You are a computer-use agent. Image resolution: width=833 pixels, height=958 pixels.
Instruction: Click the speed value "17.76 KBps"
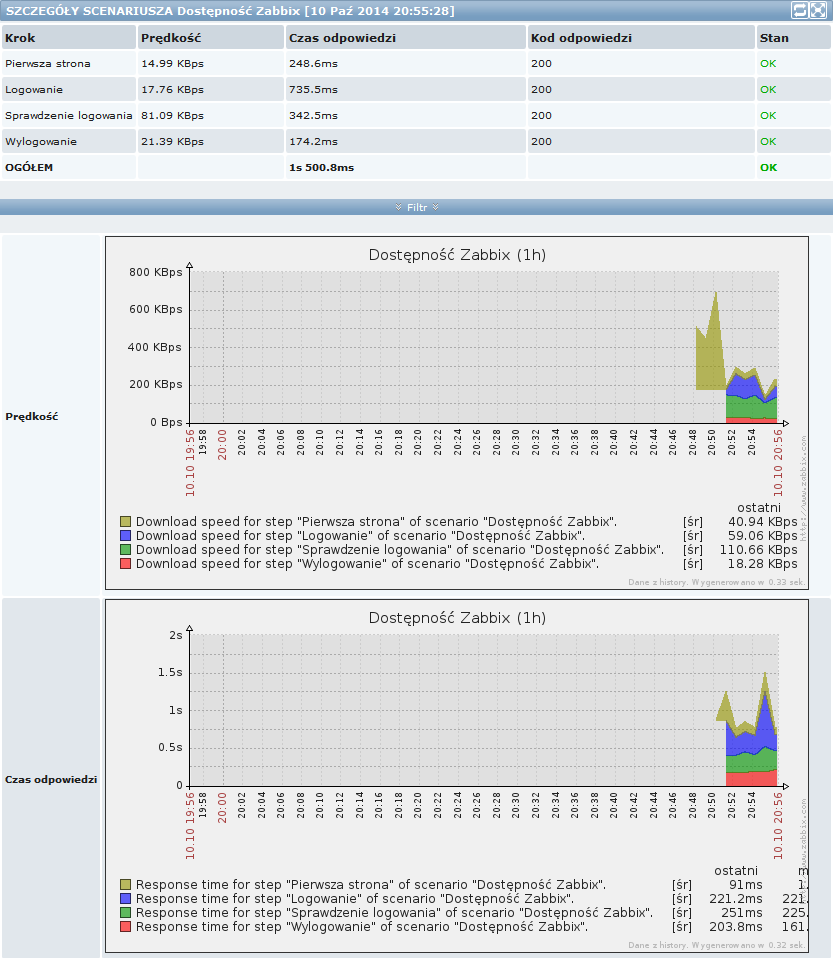point(172,89)
